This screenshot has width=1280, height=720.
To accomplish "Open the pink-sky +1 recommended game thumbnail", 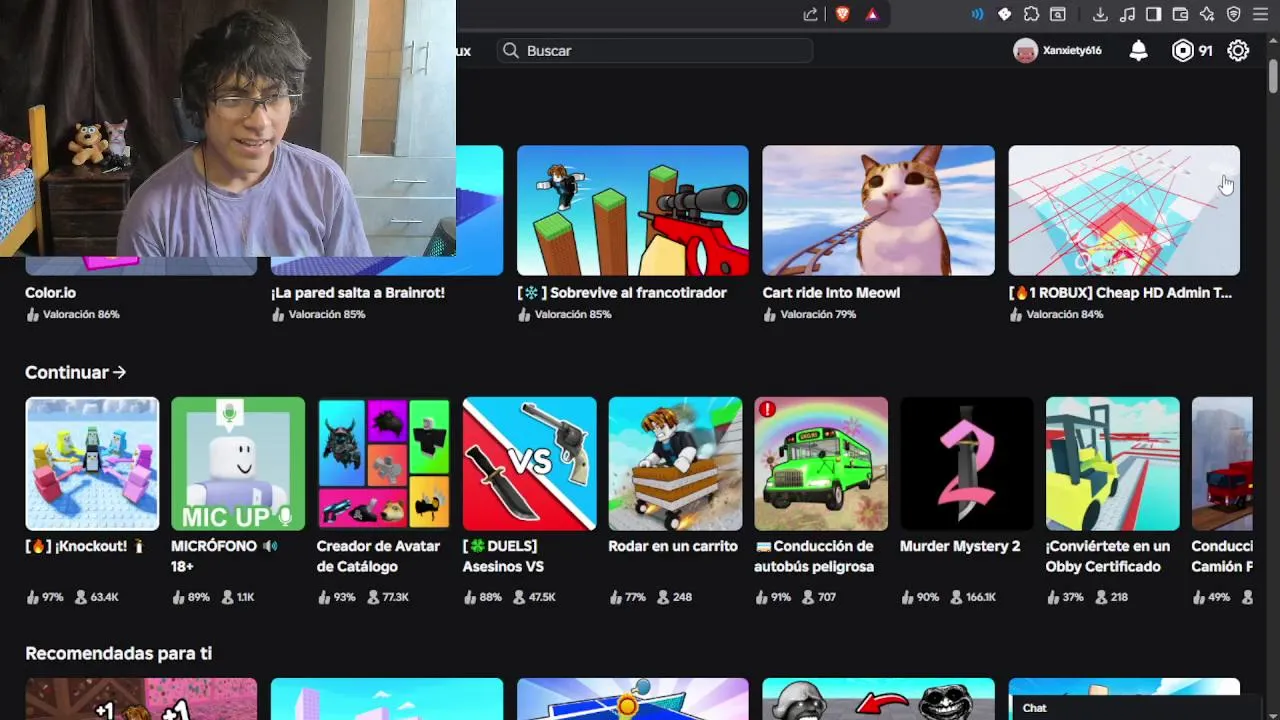I will (141, 699).
